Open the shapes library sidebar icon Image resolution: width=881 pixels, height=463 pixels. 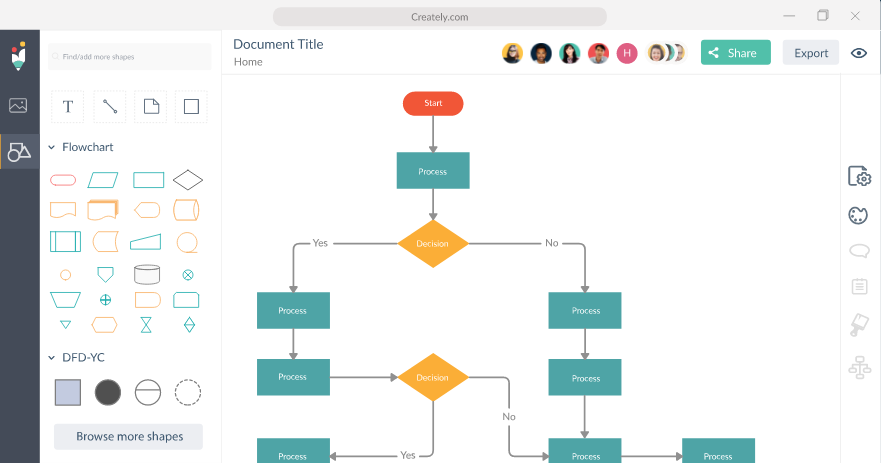pyautogui.click(x=19, y=152)
